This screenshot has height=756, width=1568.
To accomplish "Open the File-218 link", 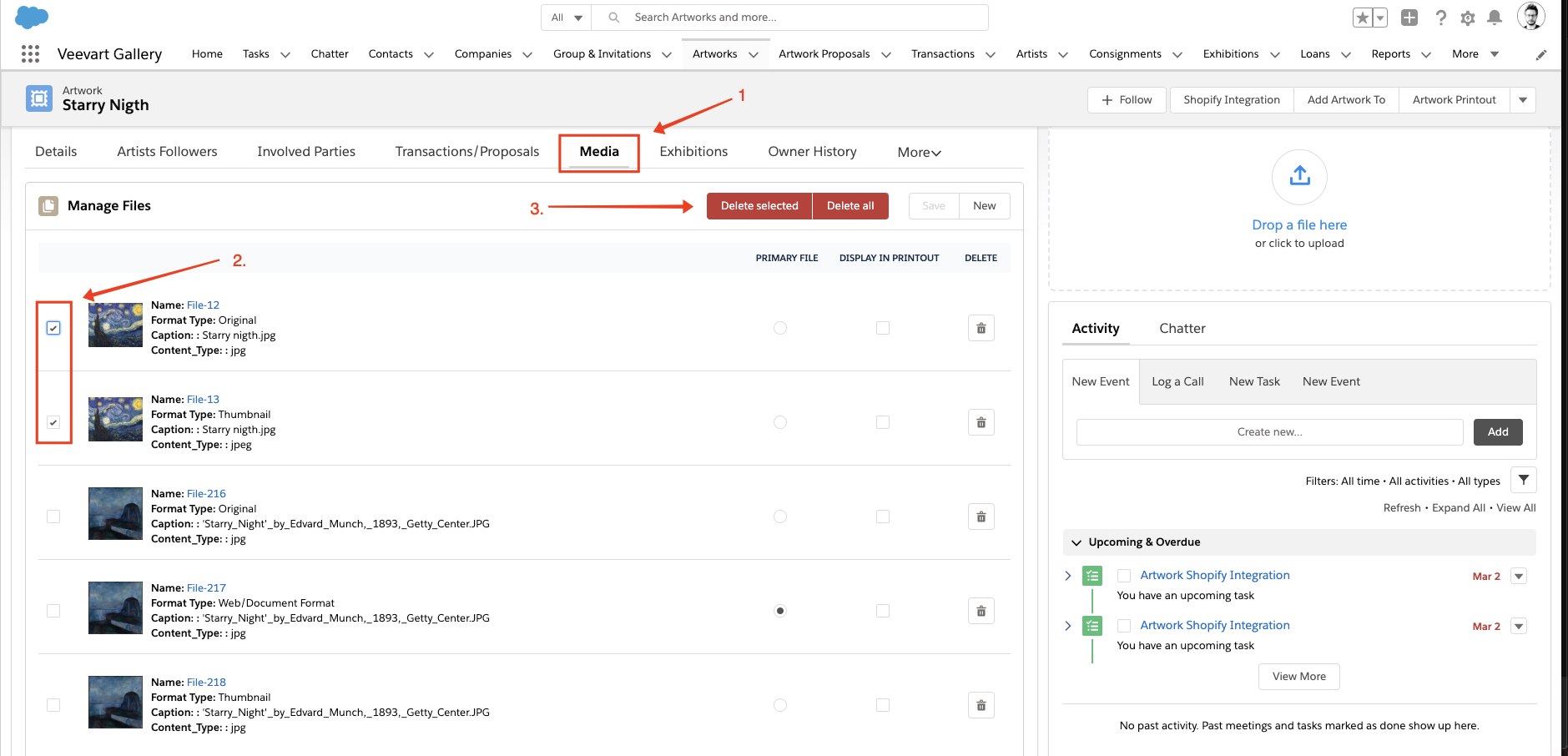I will tap(206, 683).
